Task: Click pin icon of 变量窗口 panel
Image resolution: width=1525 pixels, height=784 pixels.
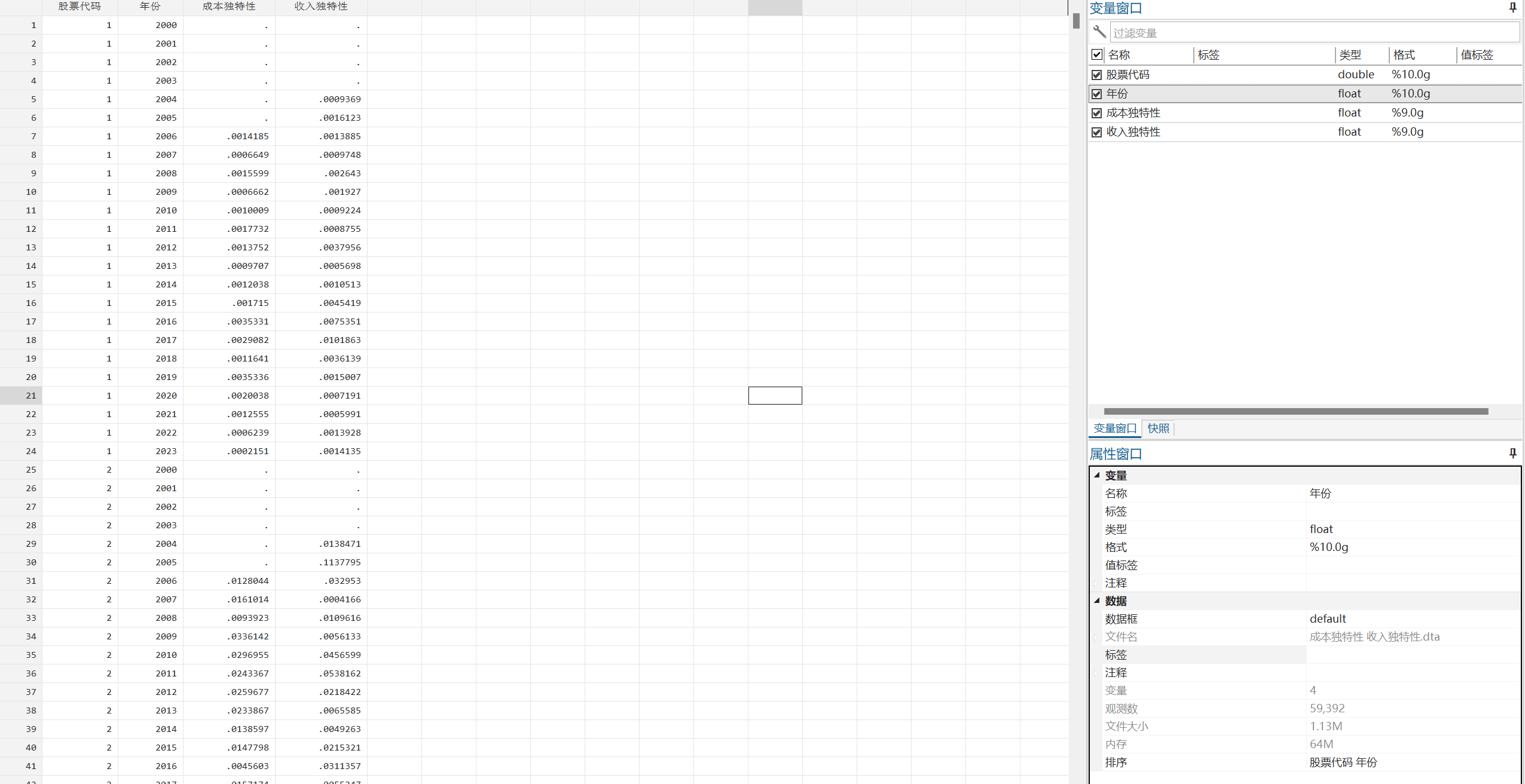Action: (x=1512, y=8)
